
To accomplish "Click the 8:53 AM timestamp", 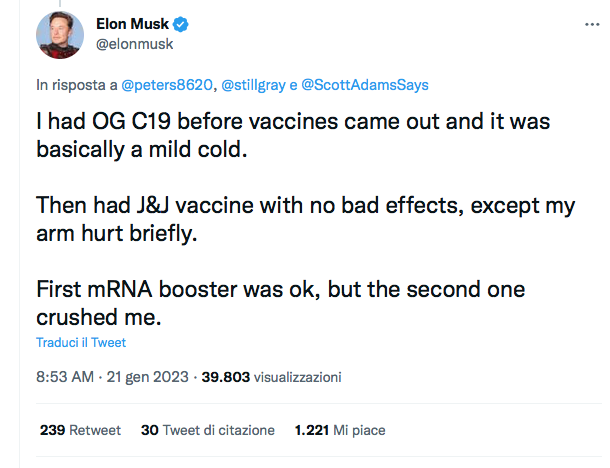I will (x=65, y=378).
